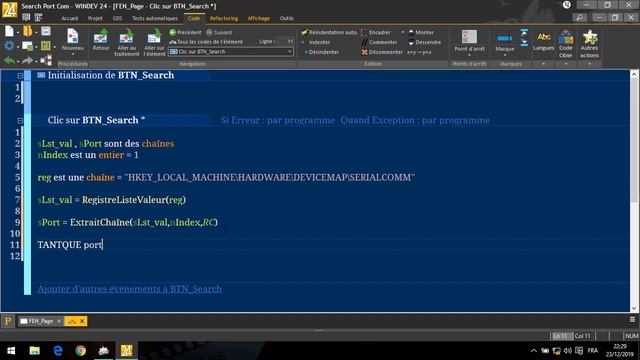The width and height of the screenshot is (640, 360).
Task: Click Réindentation auto in Edition group
Action: point(329,32)
